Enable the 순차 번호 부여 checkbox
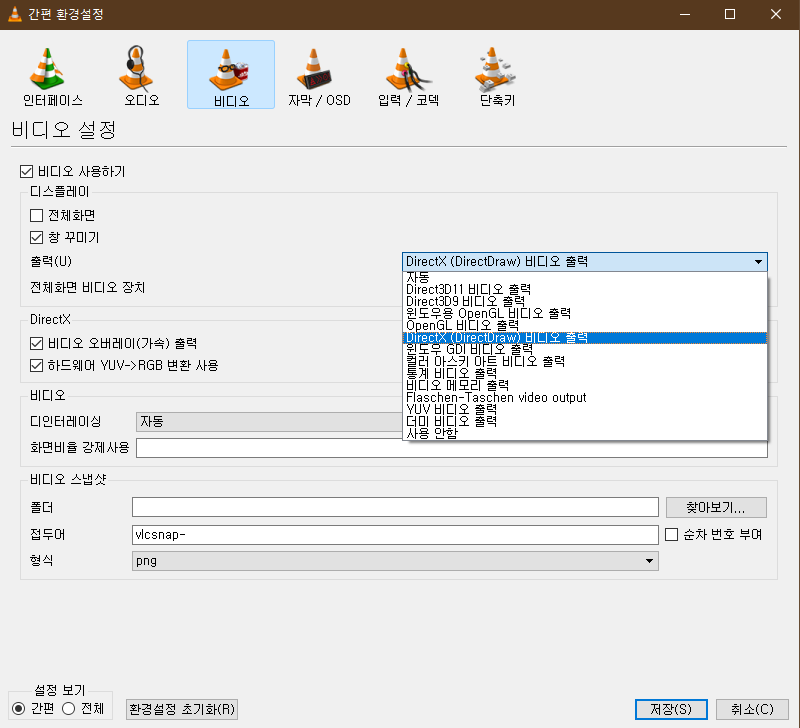The height and width of the screenshot is (728, 800). (672, 534)
